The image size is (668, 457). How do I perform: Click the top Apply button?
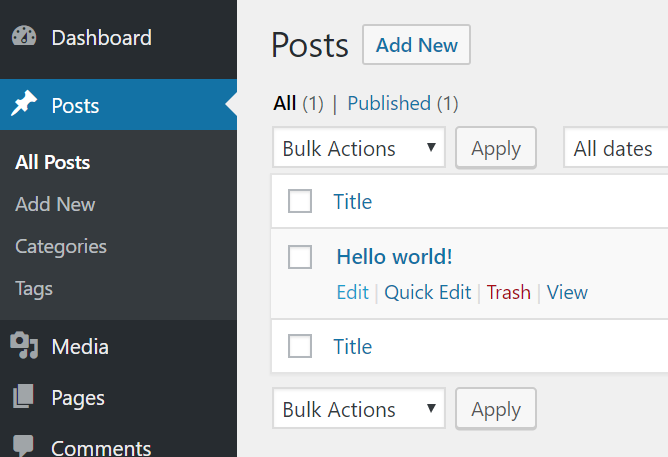(x=496, y=148)
